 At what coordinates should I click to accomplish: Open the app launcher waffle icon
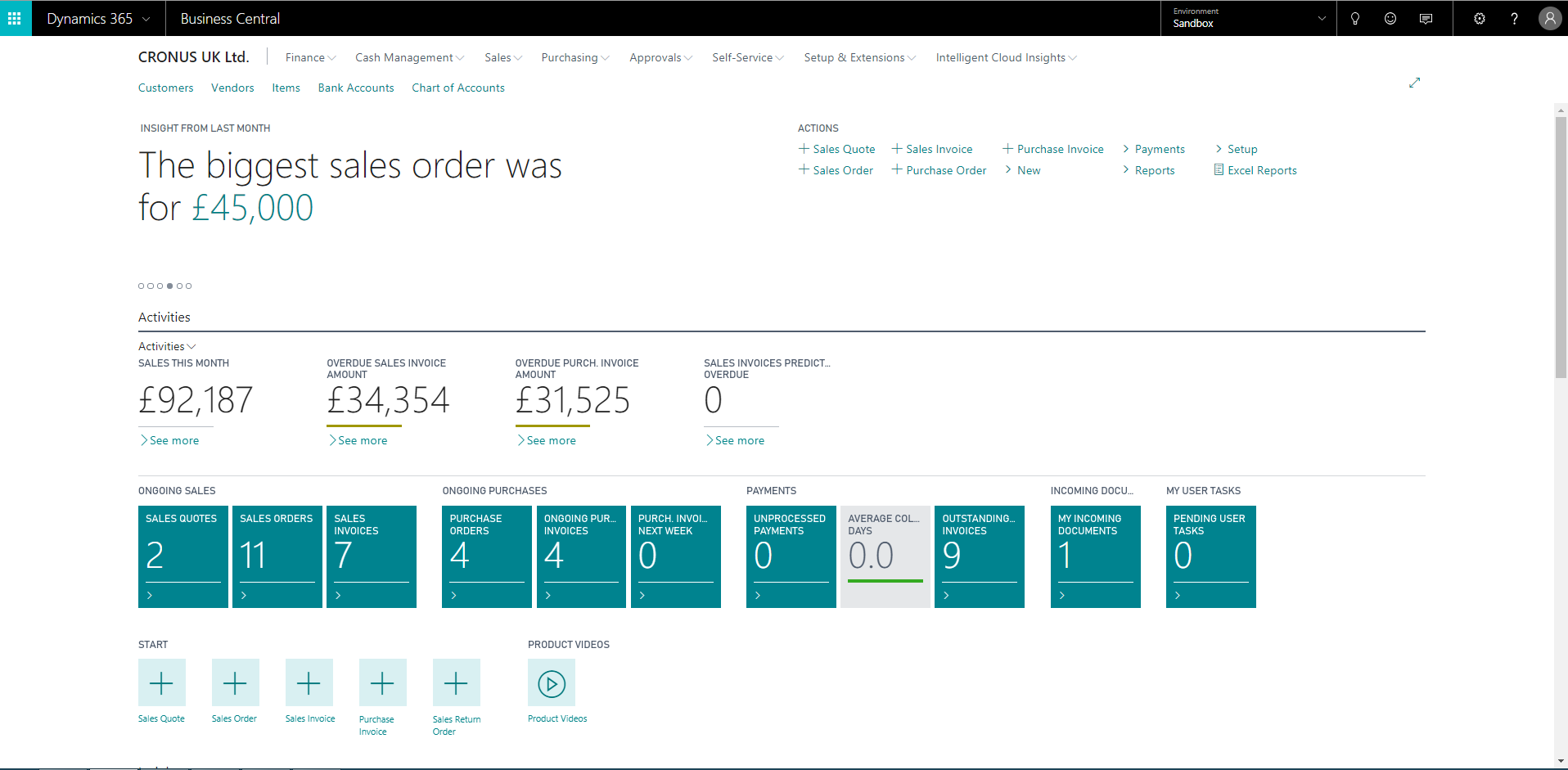click(15, 18)
